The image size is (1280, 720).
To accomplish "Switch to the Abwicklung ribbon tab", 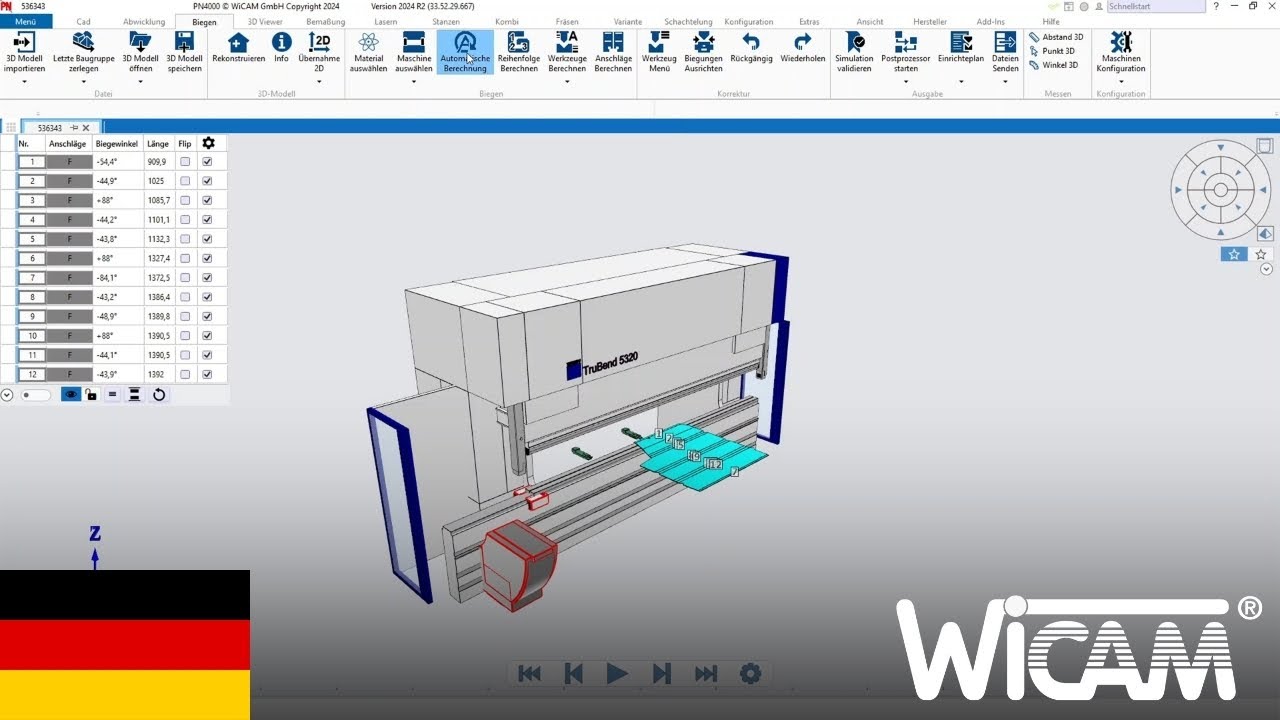I will click(x=144, y=21).
